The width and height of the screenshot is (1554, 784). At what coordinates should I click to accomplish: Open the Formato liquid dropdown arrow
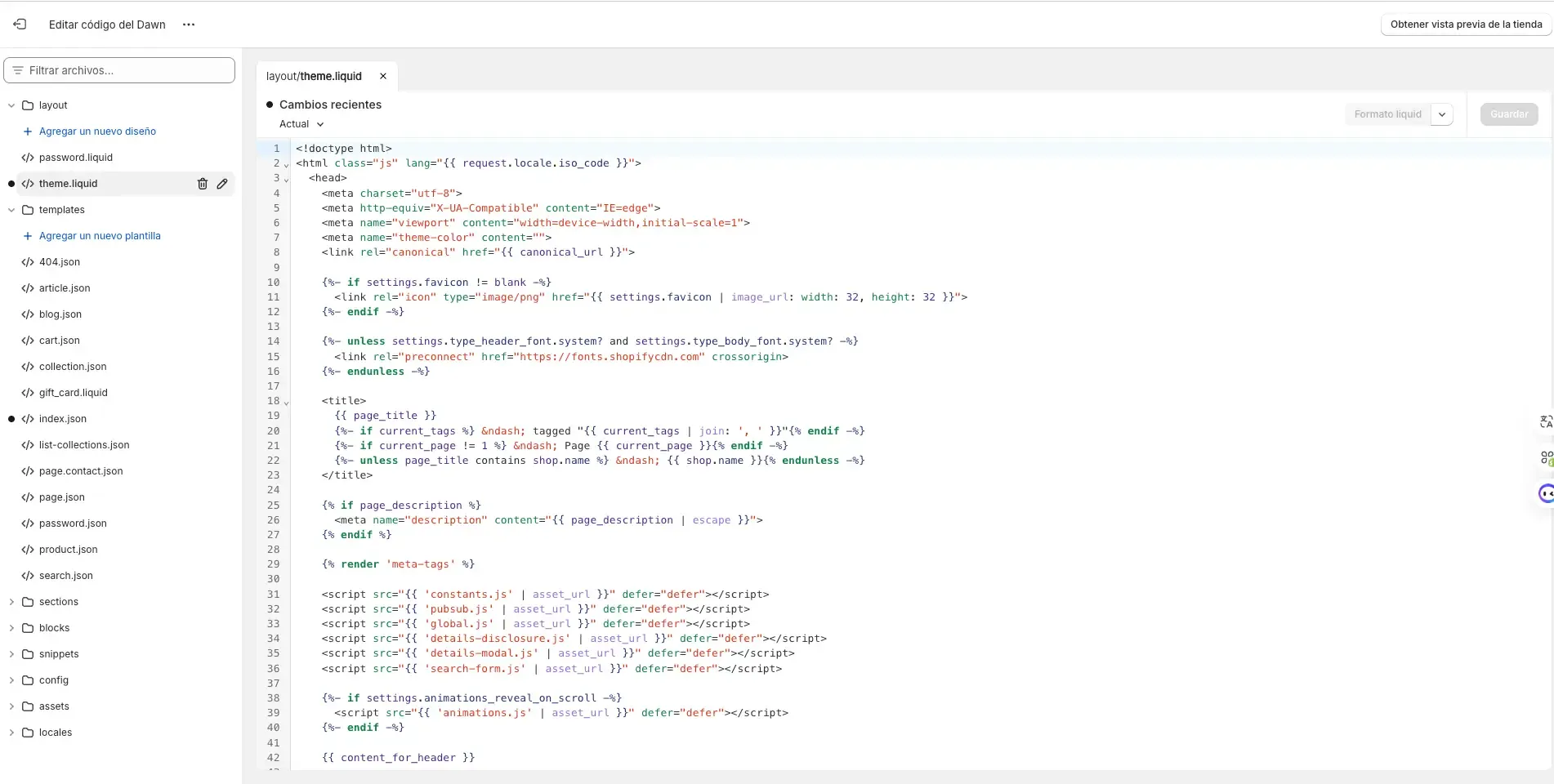click(1442, 114)
